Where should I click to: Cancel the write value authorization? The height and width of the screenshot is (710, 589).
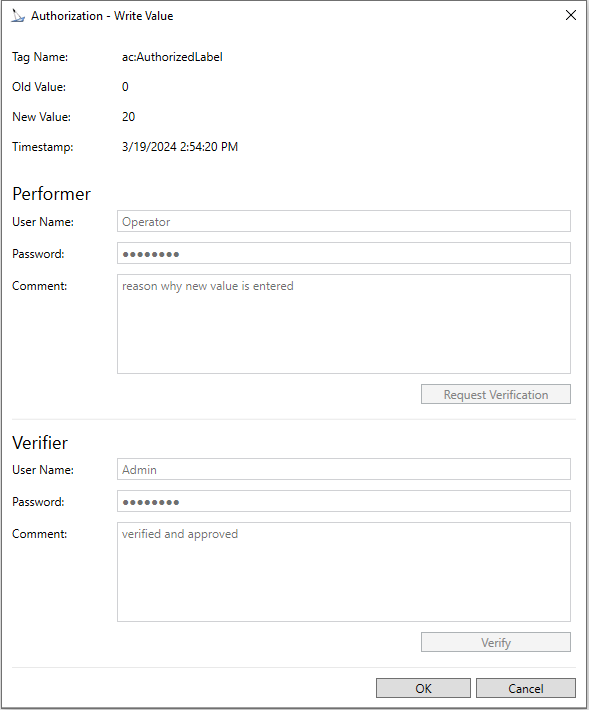tap(526, 688)
